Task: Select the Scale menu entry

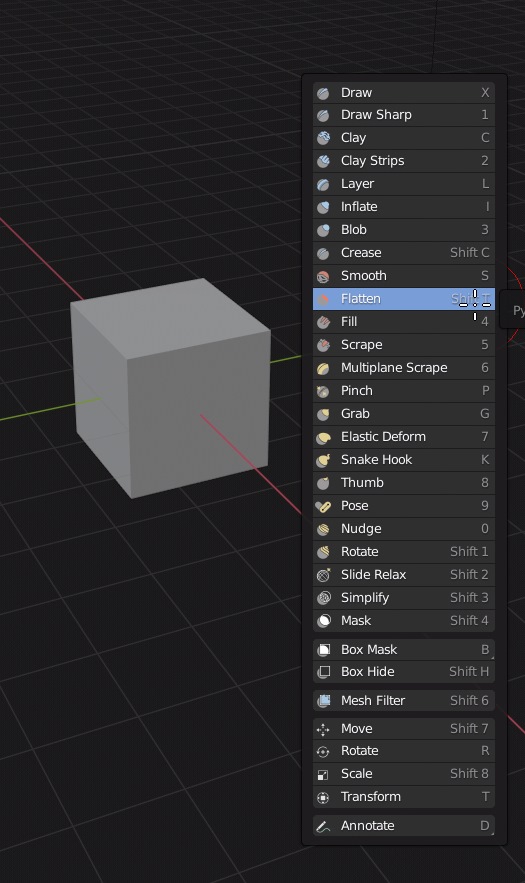Action: coord(404,774)
